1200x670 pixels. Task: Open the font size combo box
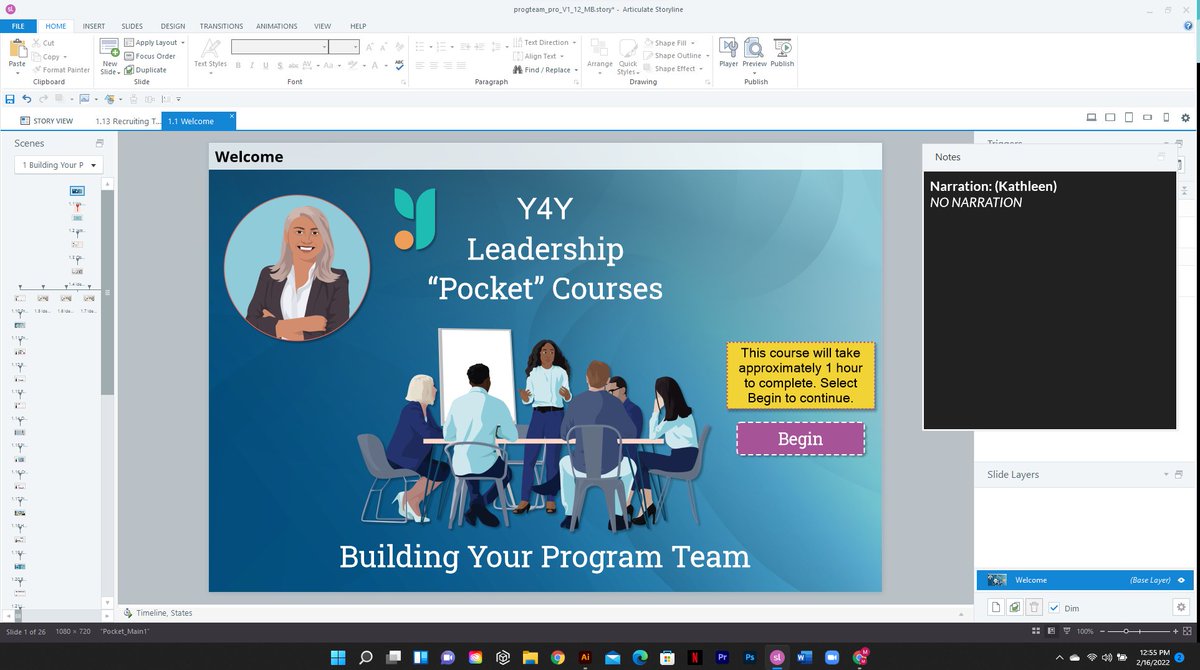[344, 46]
